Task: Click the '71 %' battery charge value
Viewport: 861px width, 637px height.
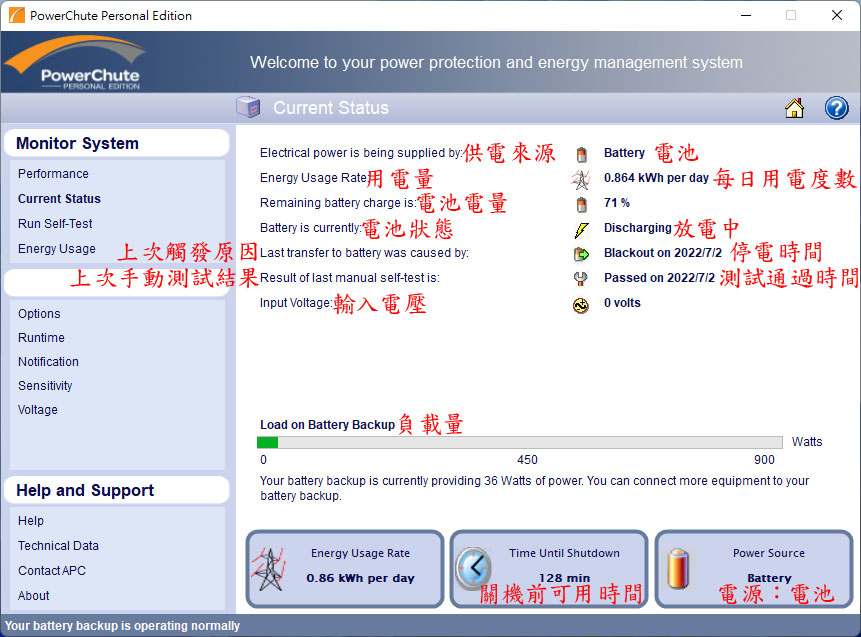Action: [617, 203]
